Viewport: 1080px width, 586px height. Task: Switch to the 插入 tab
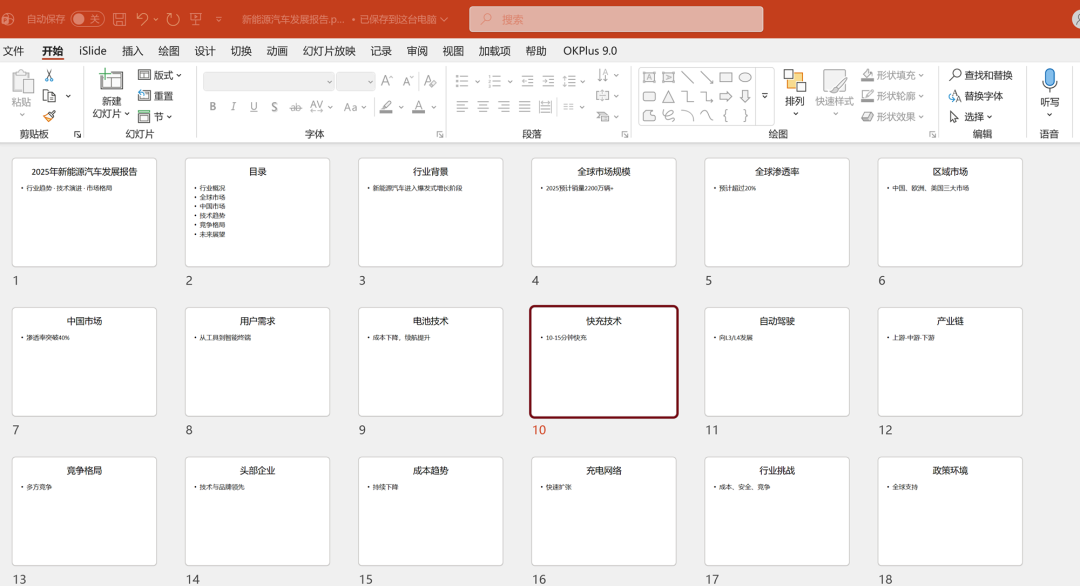click(x=132, y=51)
